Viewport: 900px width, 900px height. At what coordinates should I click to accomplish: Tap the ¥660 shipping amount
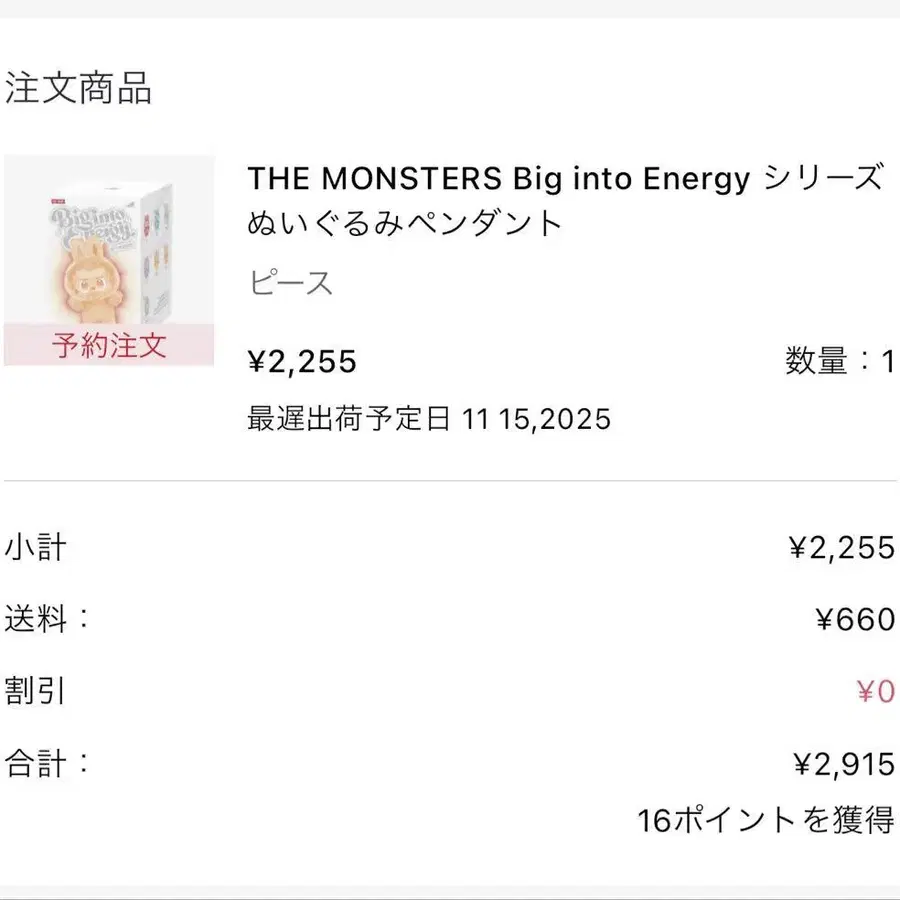click(x=855, y=620)
